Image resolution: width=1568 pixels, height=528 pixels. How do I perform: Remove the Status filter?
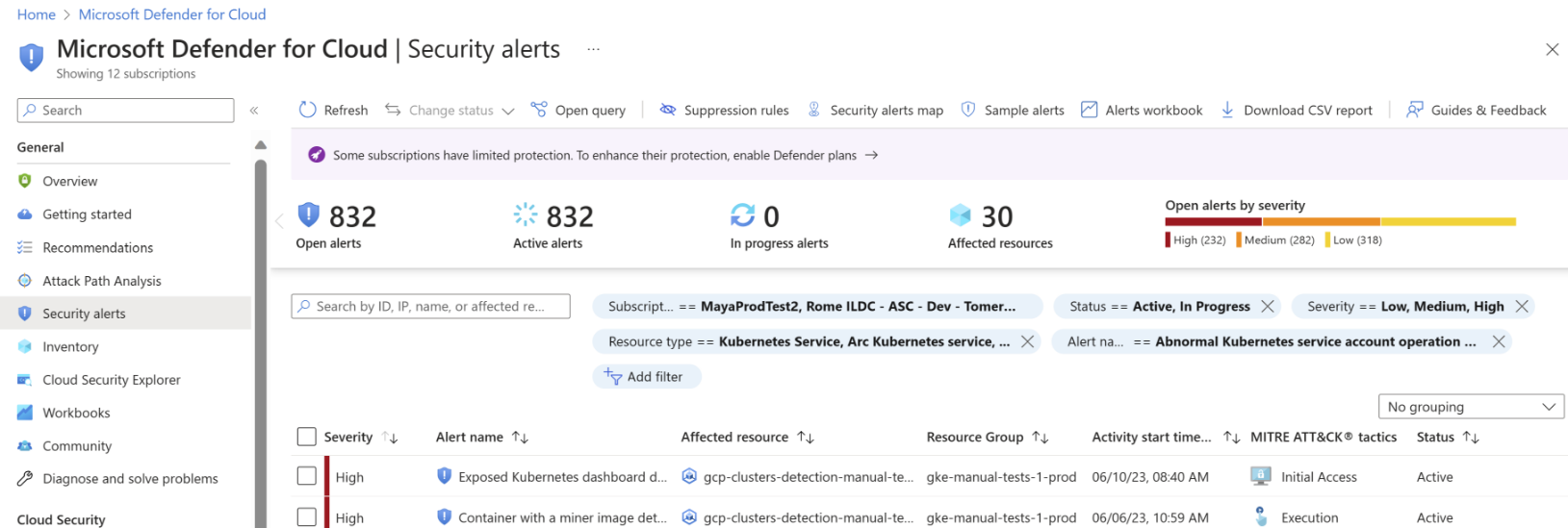tap(1268, 307)
